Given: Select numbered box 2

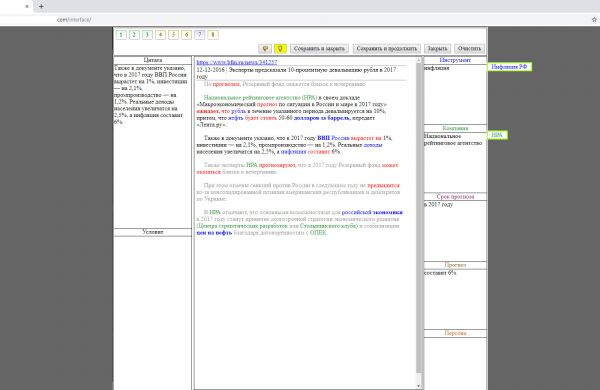Looking at the screenshot, I should (x=134, y=35).
